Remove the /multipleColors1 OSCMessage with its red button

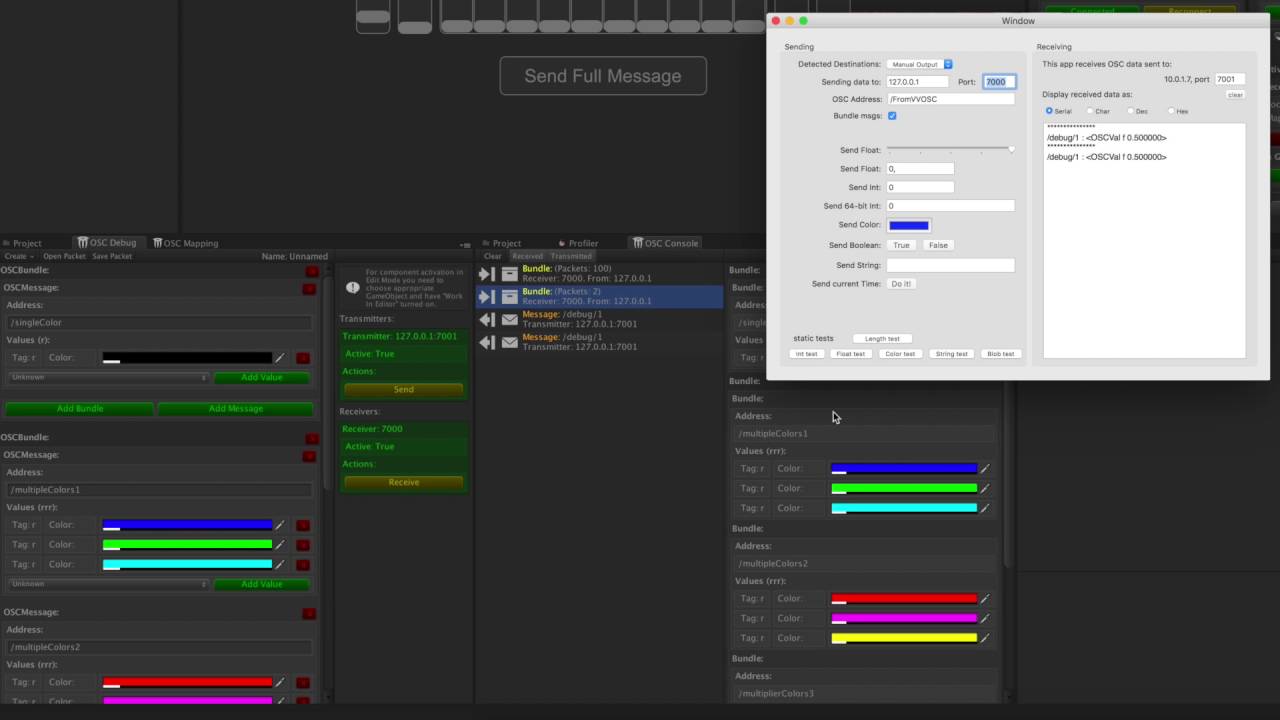coord(309,456)
